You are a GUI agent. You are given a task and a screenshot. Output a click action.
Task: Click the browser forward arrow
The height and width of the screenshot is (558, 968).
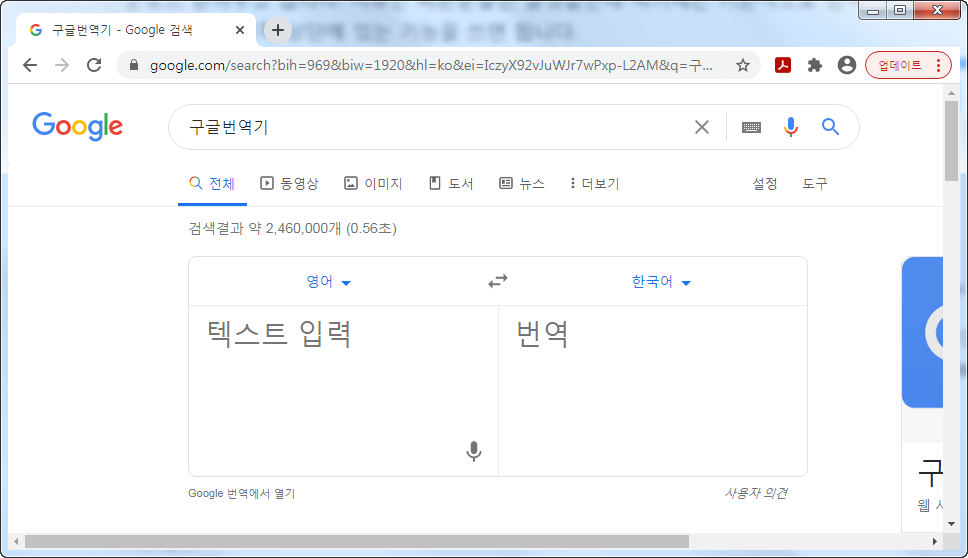(62, 65)
